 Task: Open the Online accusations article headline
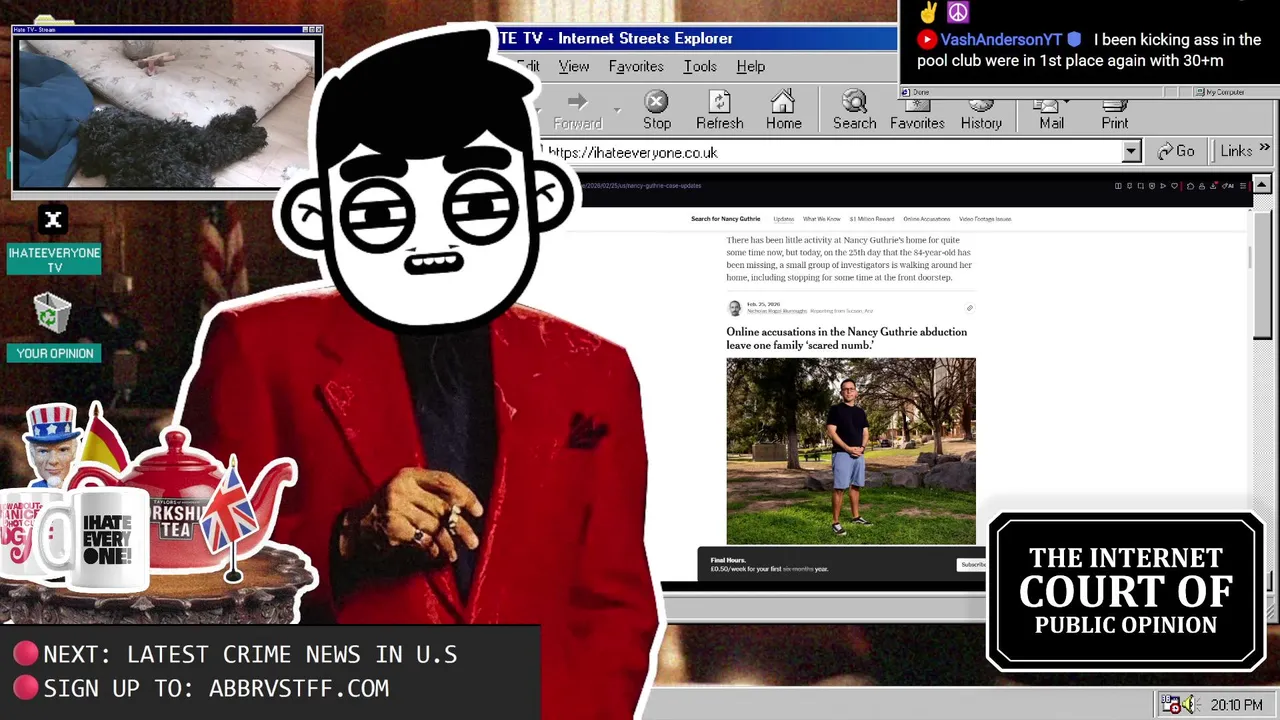[846, 338]
